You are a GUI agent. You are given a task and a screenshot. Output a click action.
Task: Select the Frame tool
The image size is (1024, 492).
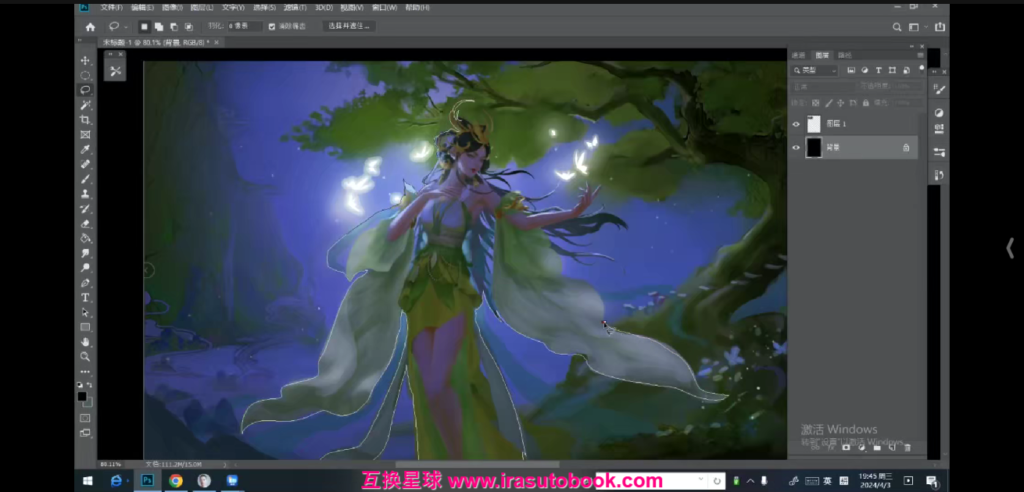click(x=85, y=135)
